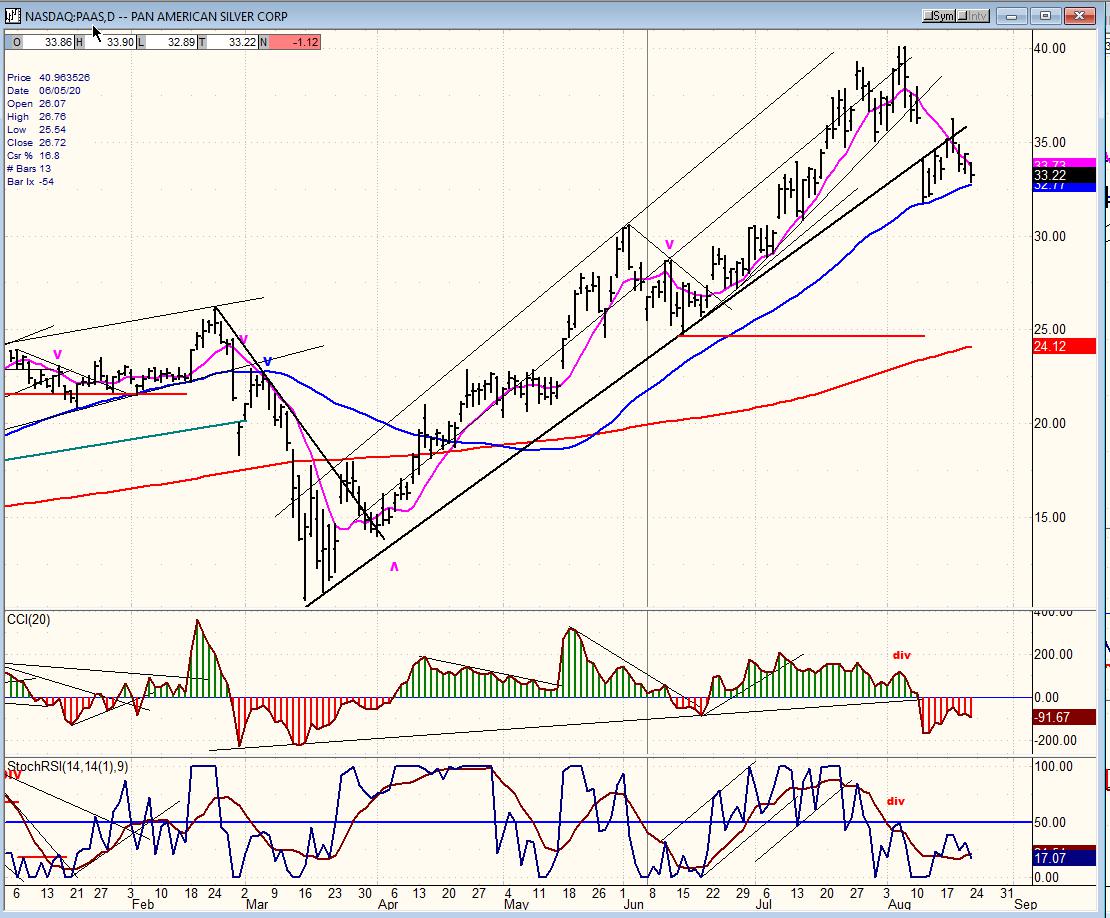Image resolution: width=1110 pixels, height=918 pixels.
Task: Click the black 33.22 last price tag
Action: pos(1063,176)
